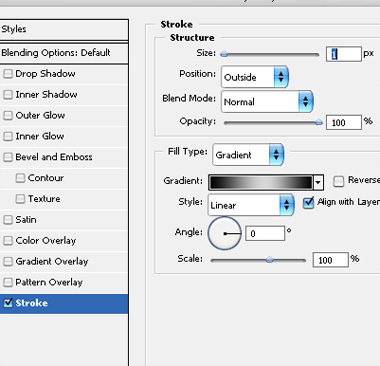Enable Bevel and Emboss checkbox

[8, 157]
